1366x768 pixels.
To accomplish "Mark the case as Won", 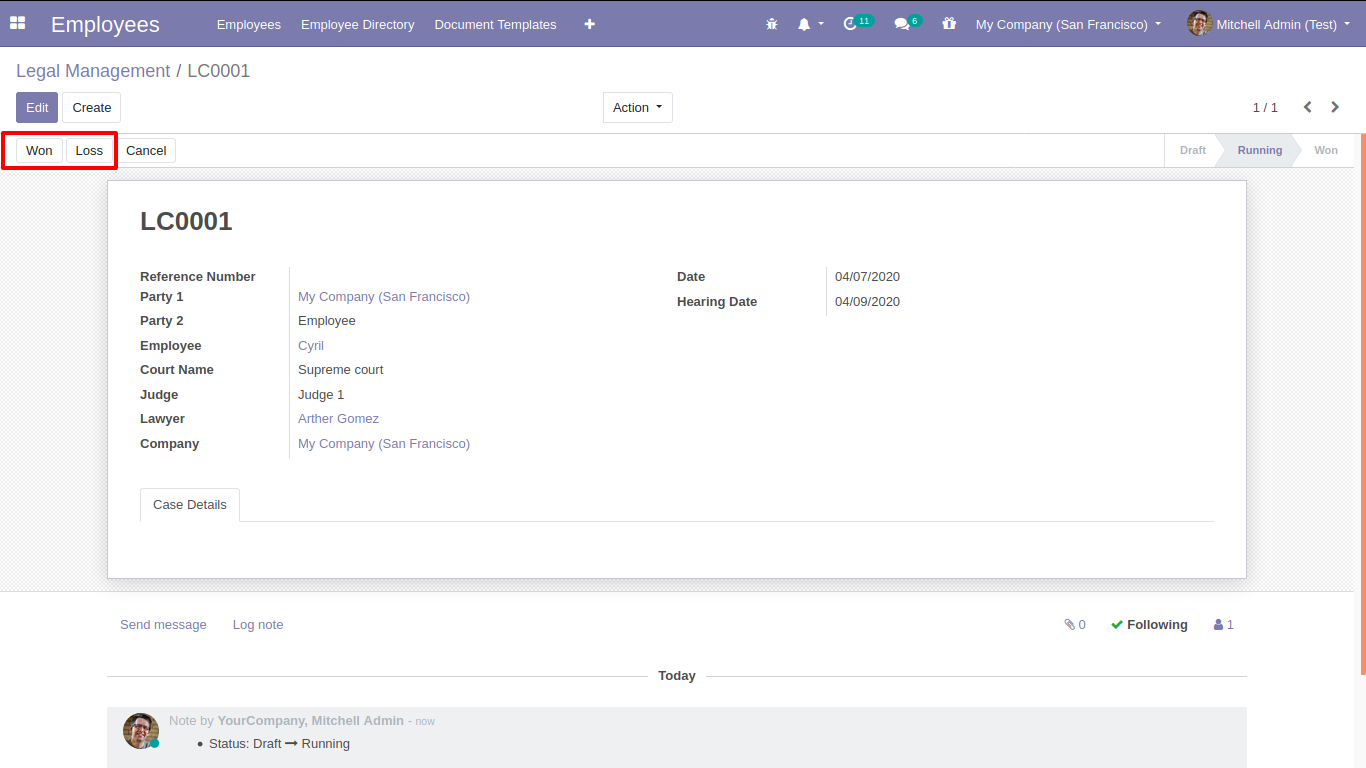I will (39, 151).
